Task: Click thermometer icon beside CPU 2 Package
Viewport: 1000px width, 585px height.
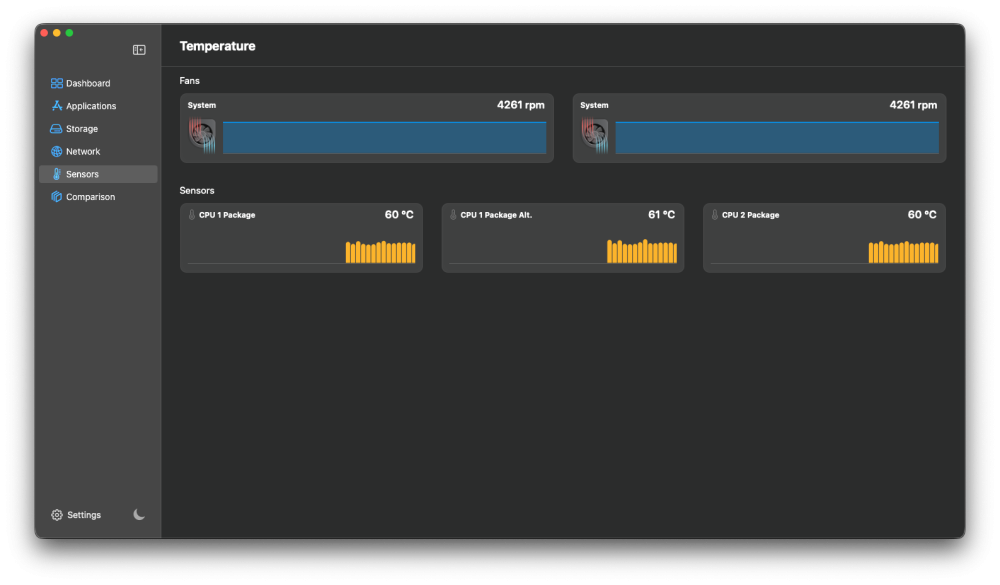Action: (x=714, y=215)
